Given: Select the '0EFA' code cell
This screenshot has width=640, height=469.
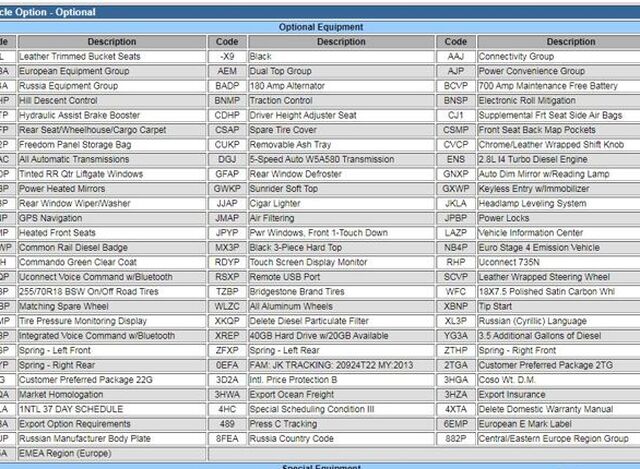Looking at the screenshot, I should coord(227,365).
